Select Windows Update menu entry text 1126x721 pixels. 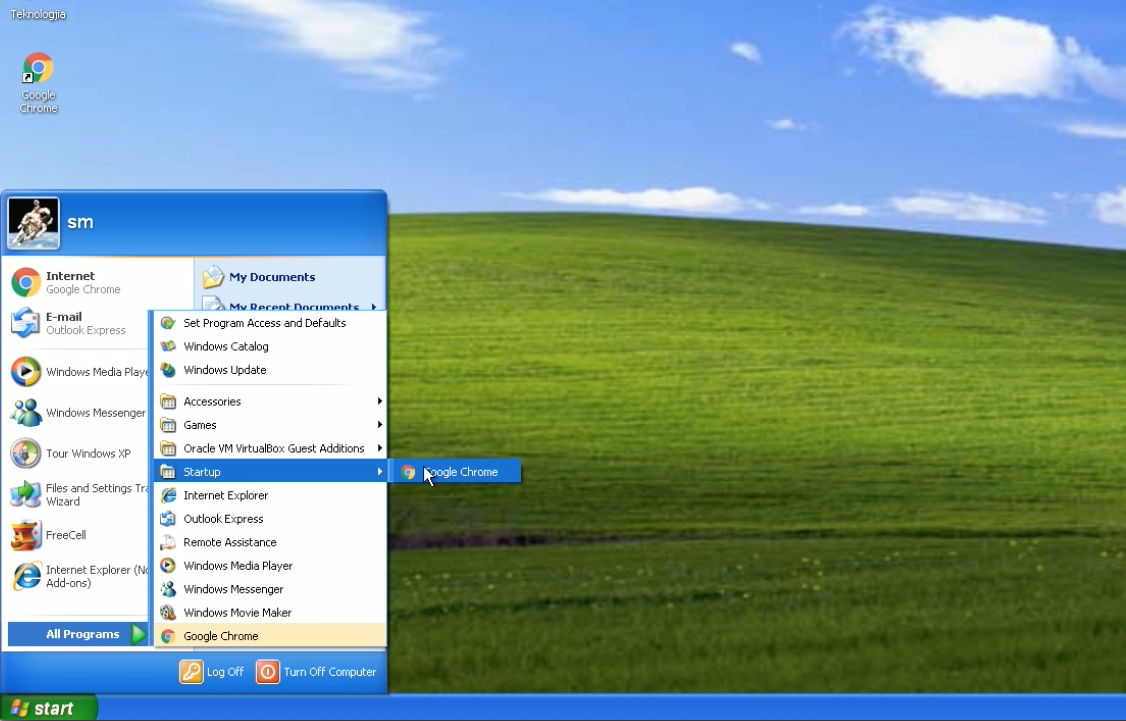point(225,370)
